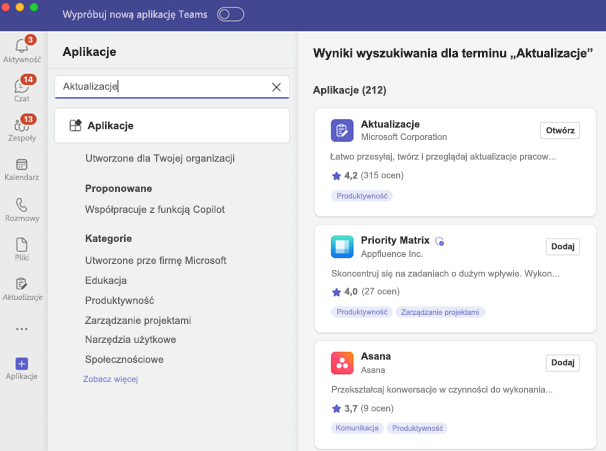Click Produktywność tag on Aktualizacje card
606x451 pixels.
pos(362,196)
